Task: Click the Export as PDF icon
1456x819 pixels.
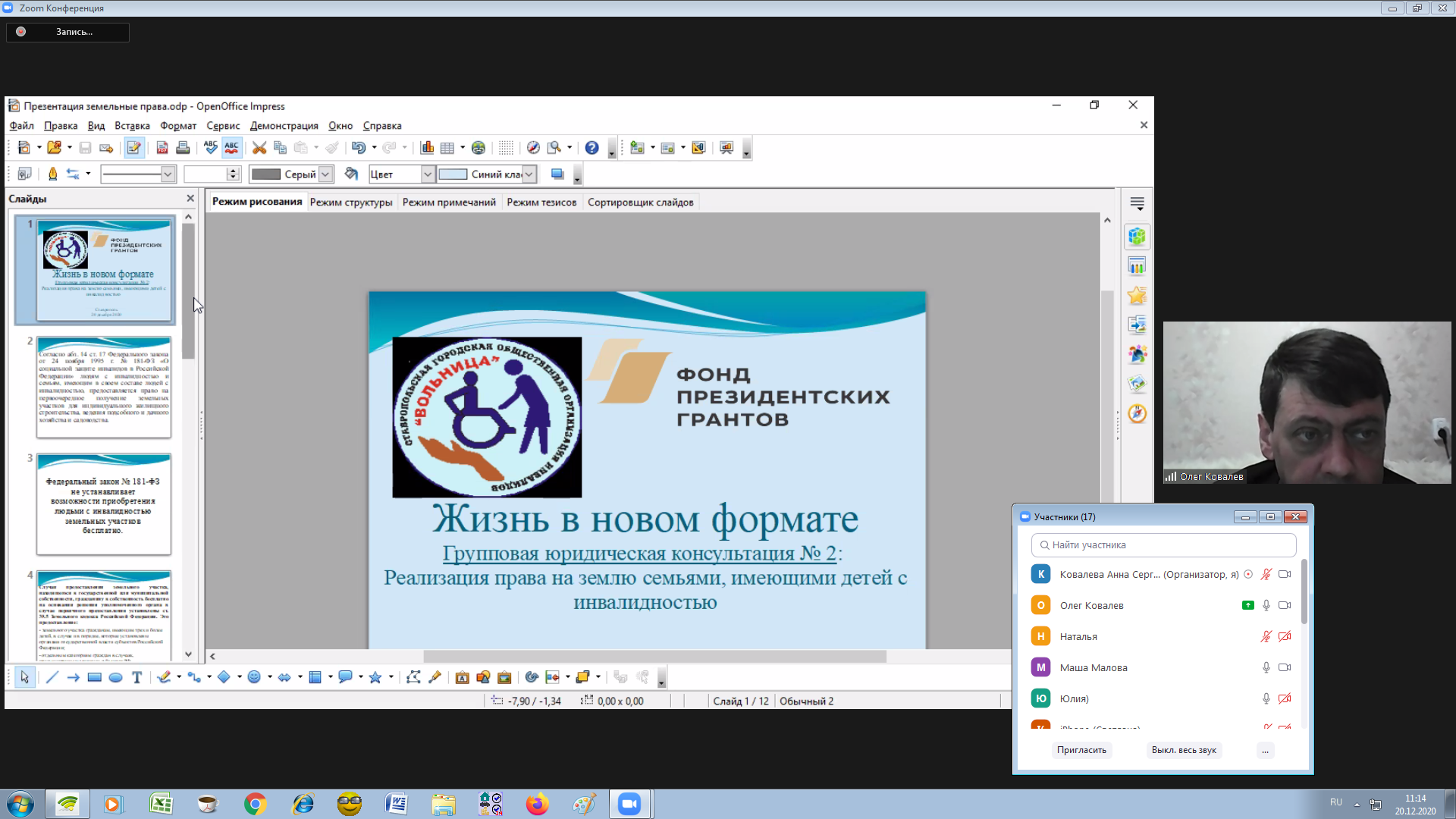Action: [x=162, y=148]
